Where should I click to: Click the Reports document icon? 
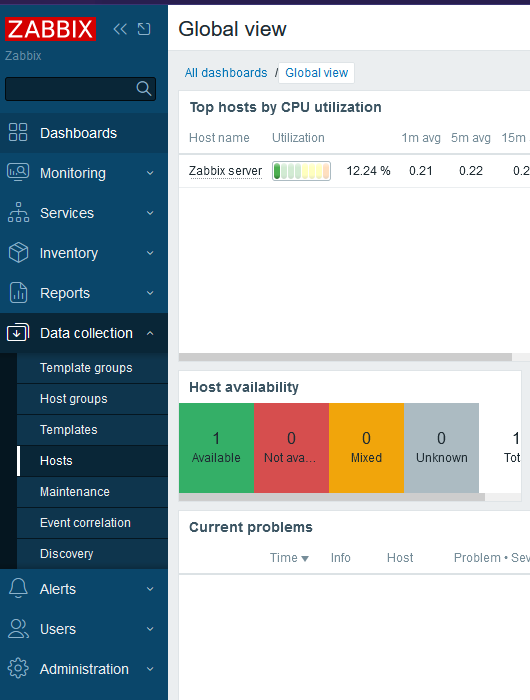(18, 293)
